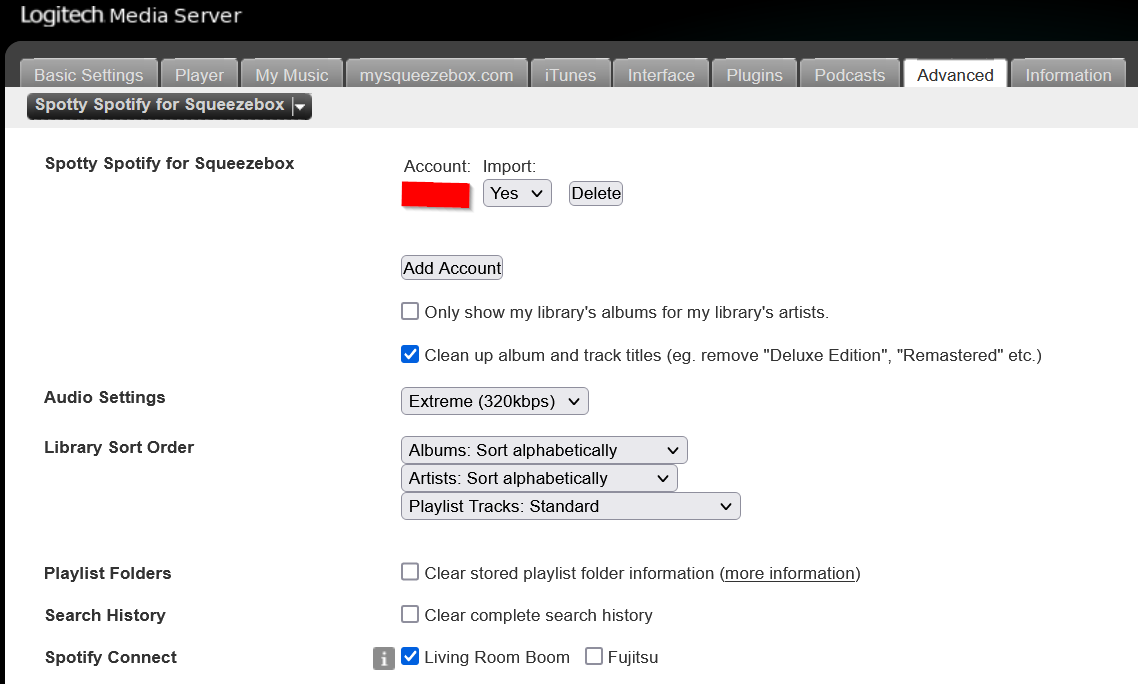Switch to the Player tab
Image resolution: width=1138 pixels, height=684 pixels.
pos(199,75)
